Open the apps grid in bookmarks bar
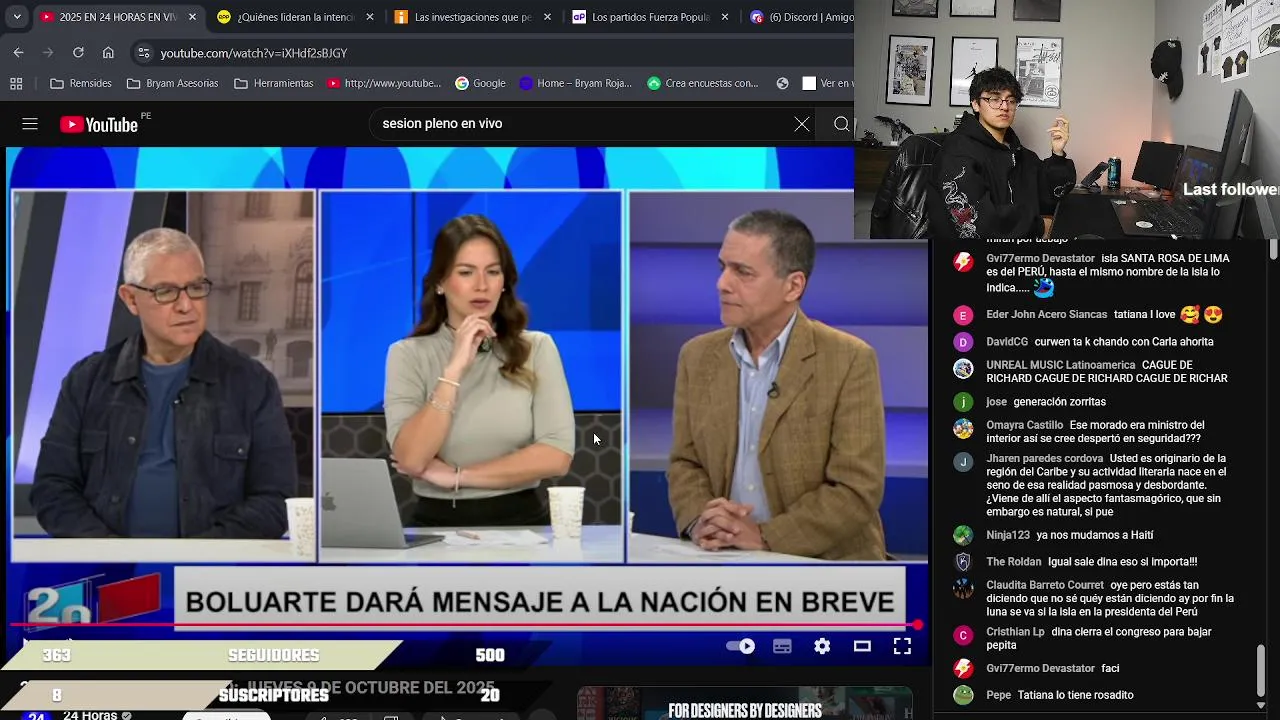The height and width of the screenshot is (720, 1280). (16, 83)
